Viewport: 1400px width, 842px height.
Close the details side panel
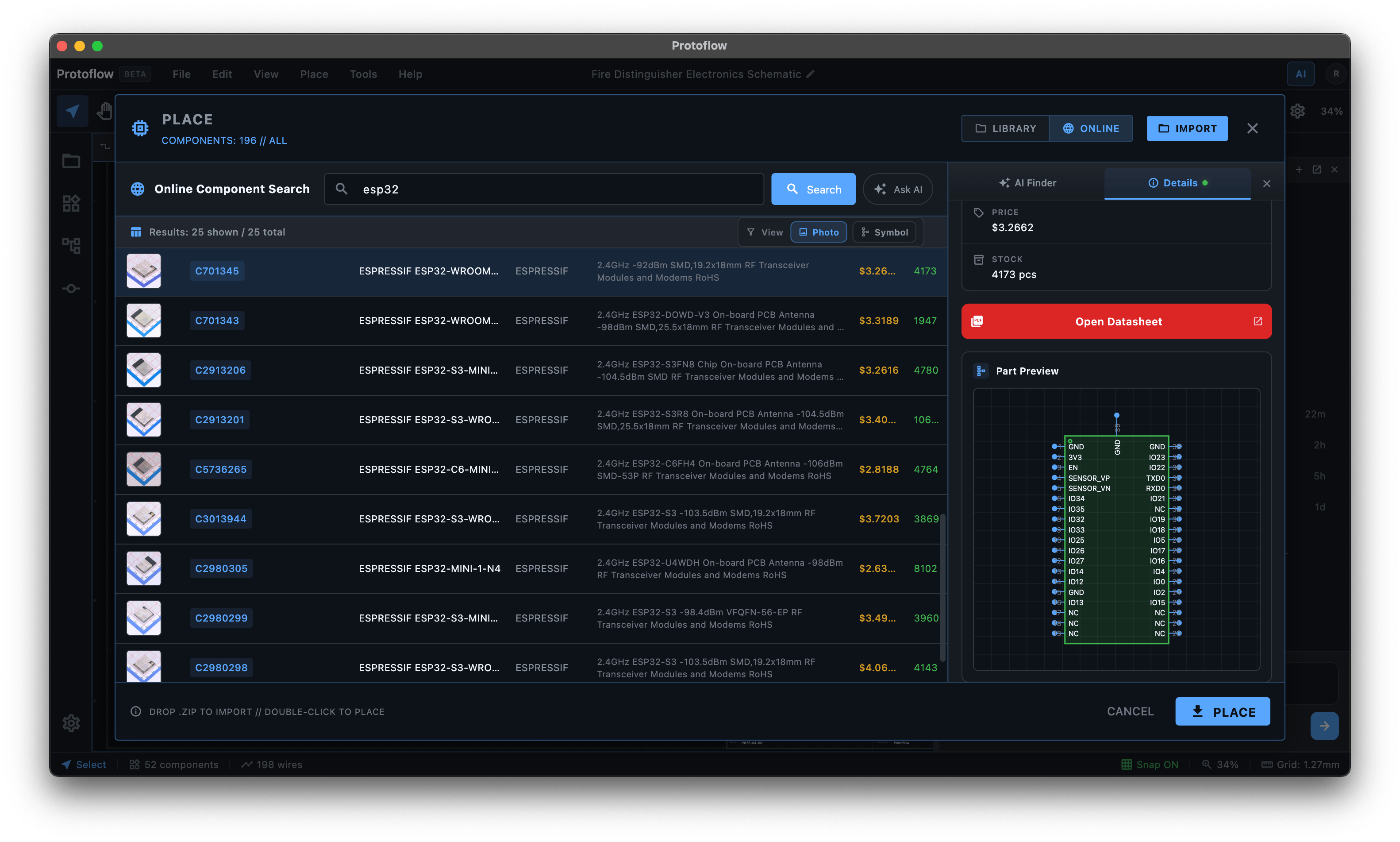(x=1267, y=183)
